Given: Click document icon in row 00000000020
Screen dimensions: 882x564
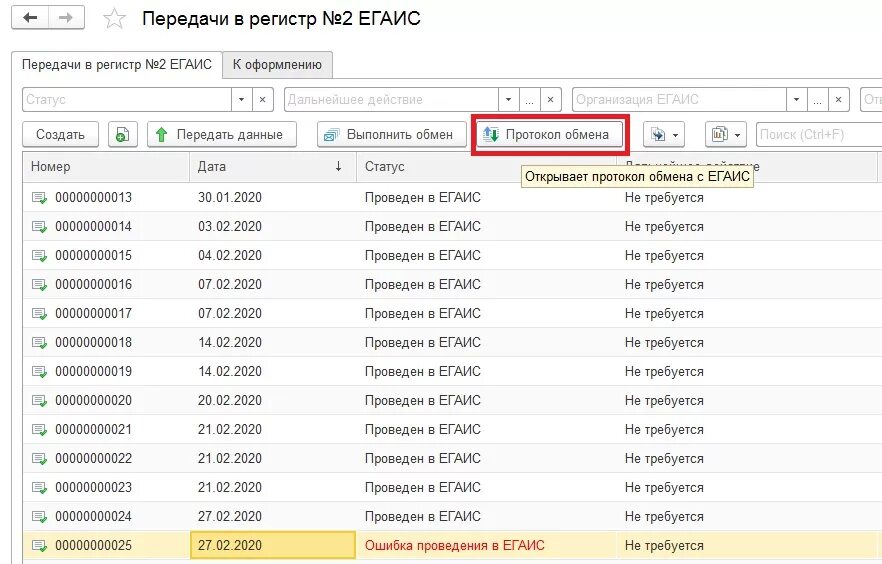Looking at the screenshot, I should pyautogui.click(x=39, y=401).
